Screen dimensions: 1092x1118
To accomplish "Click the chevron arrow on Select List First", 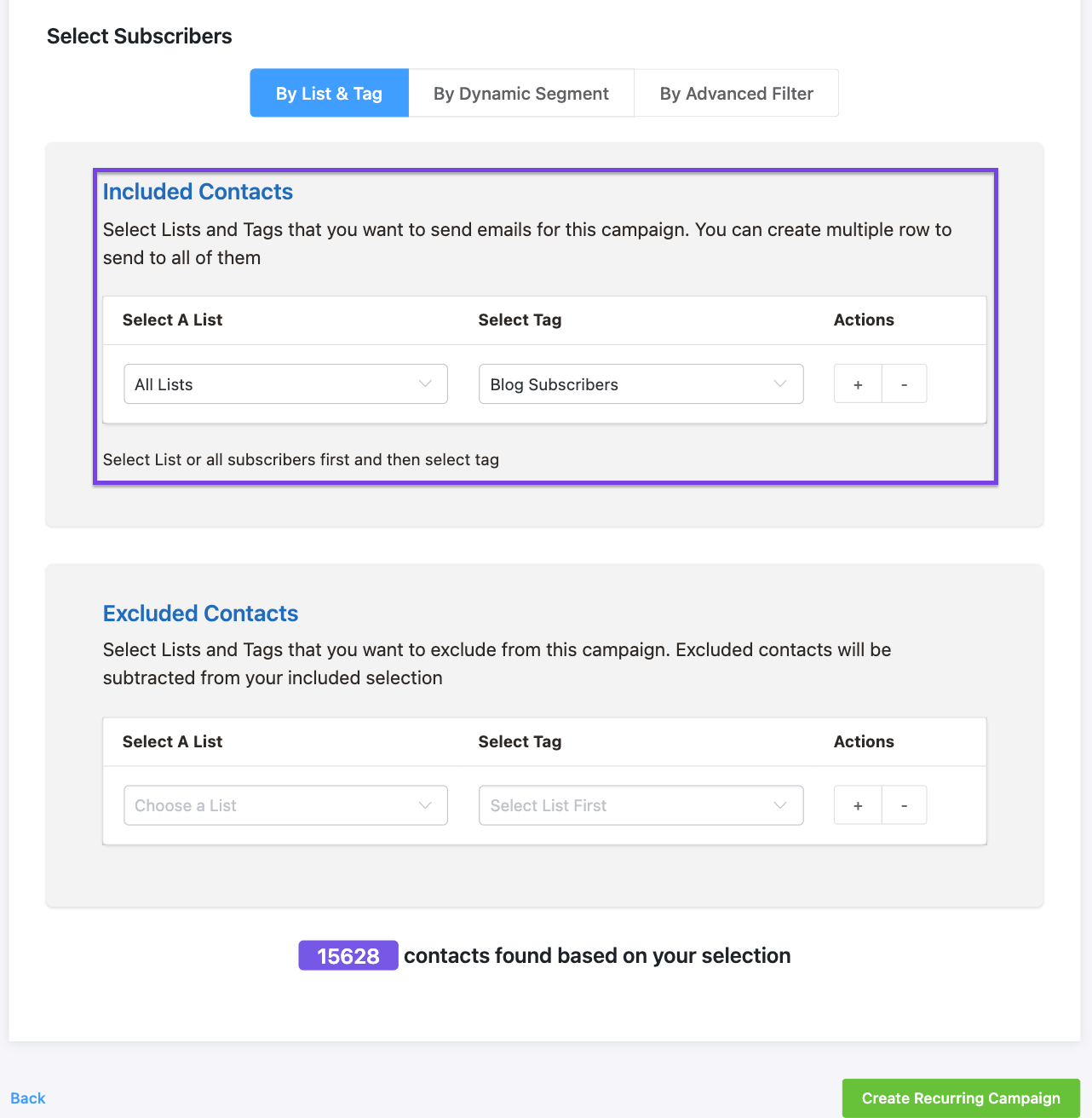I will tap(780, 805).
